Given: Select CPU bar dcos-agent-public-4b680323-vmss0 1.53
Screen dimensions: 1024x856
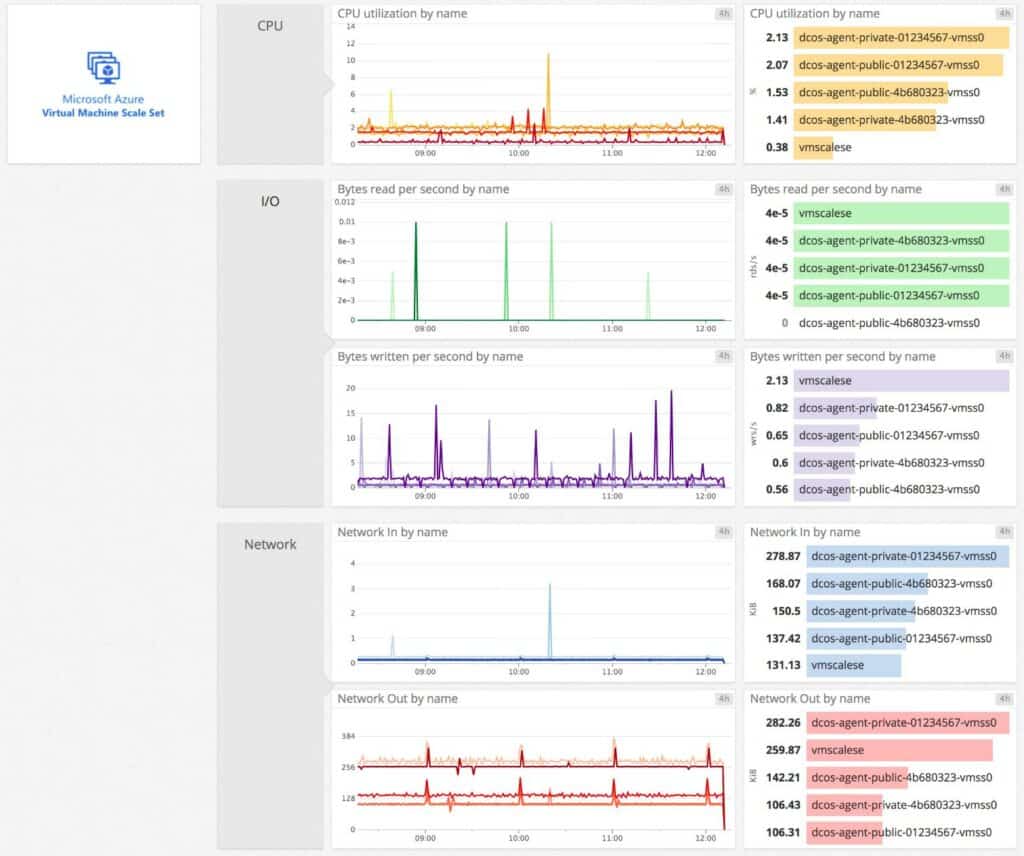Looking at the screenshot, I should [x=871, y=92].
